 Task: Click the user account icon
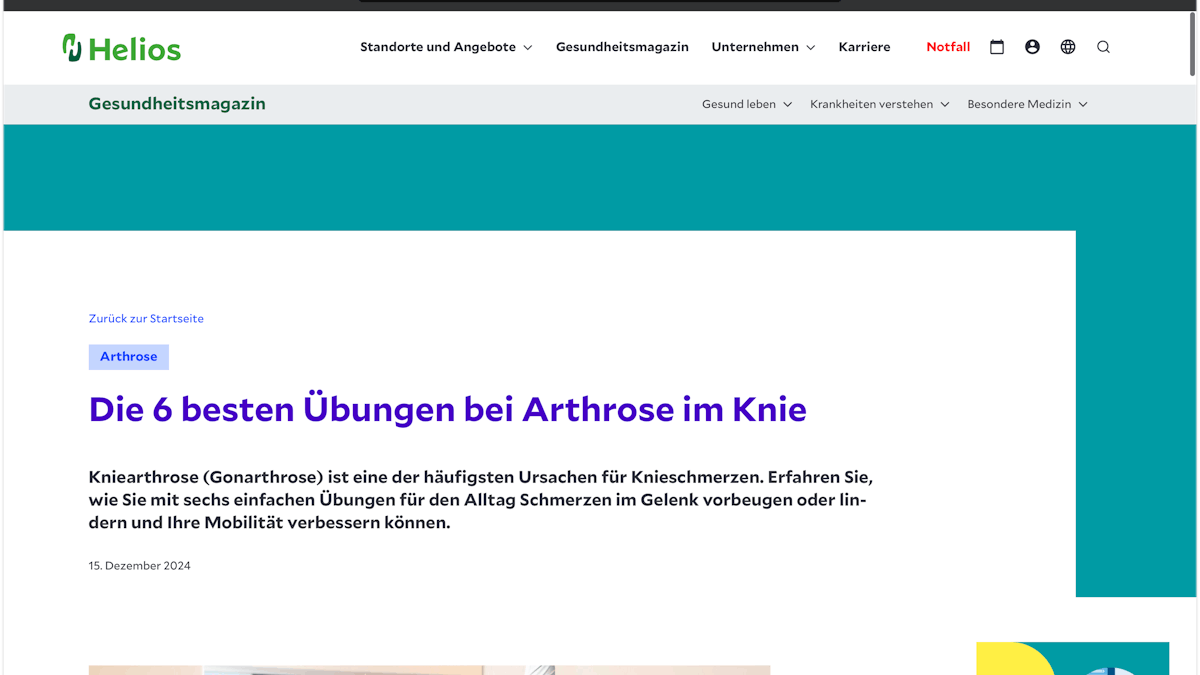1032,46
